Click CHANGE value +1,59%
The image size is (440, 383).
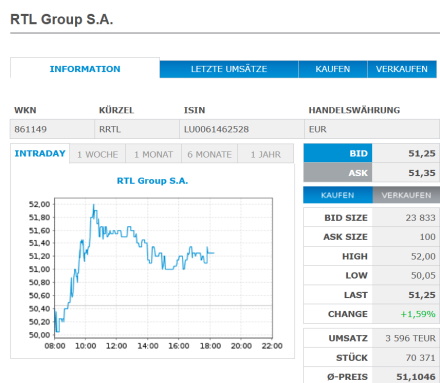click(418, 314)
